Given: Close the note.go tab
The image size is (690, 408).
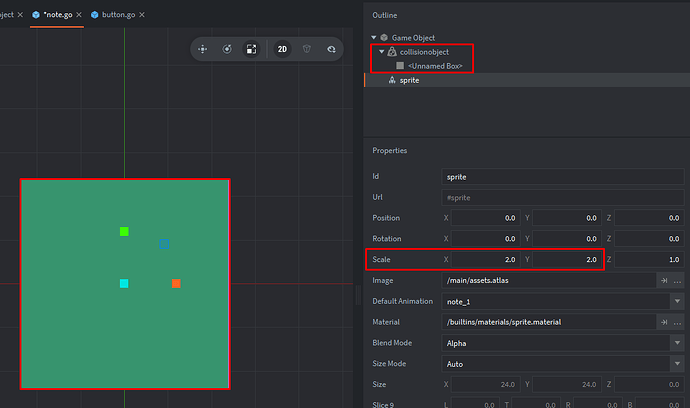Looking at the screenshot, I should [x=77, y=16].
